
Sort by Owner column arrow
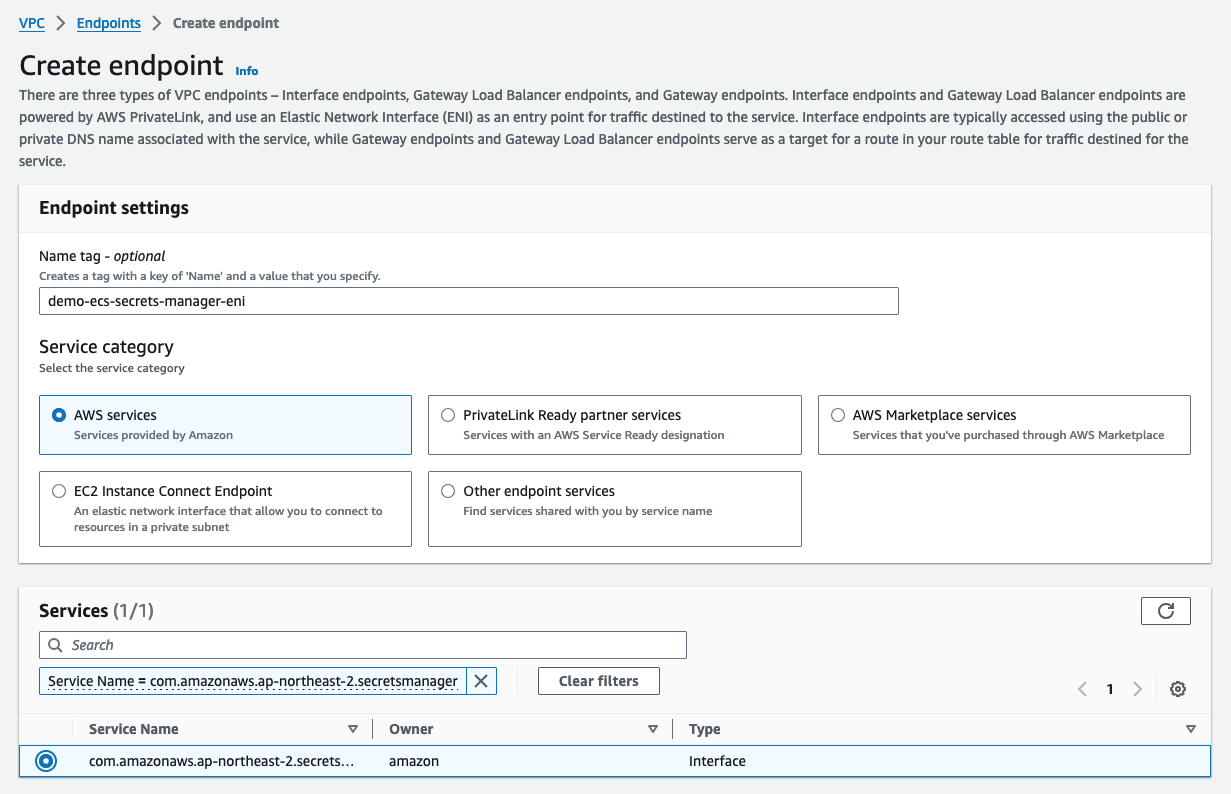pyautogui.click(x=653, y=729)
